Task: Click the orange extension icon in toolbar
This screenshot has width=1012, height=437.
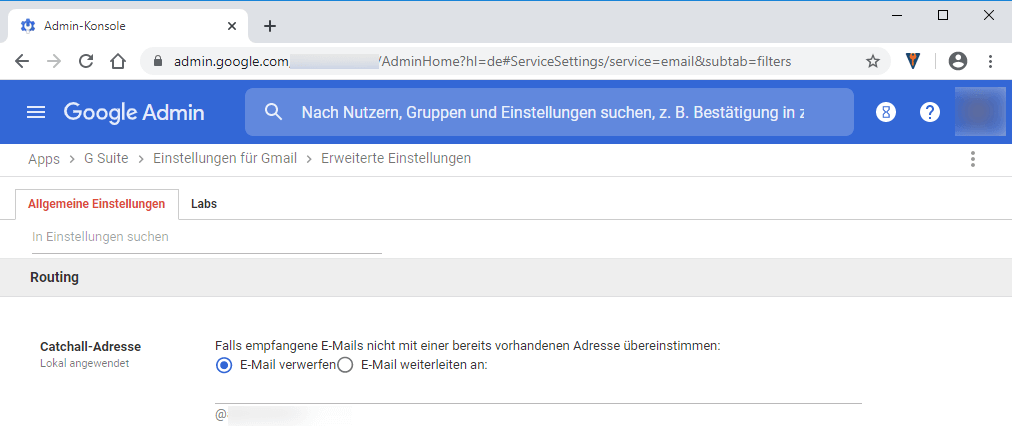Action: (913, 61)
